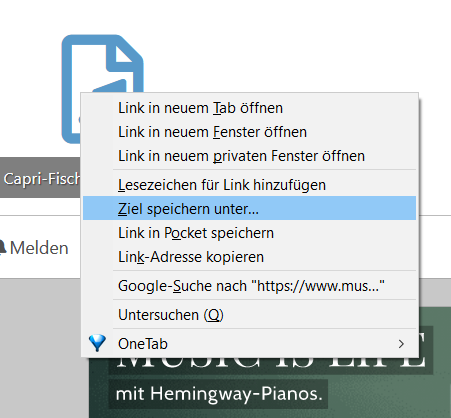The image size is (451, 418).
Task: Choose Link in neuem Fenster öffnen
Action: (250, 132)
